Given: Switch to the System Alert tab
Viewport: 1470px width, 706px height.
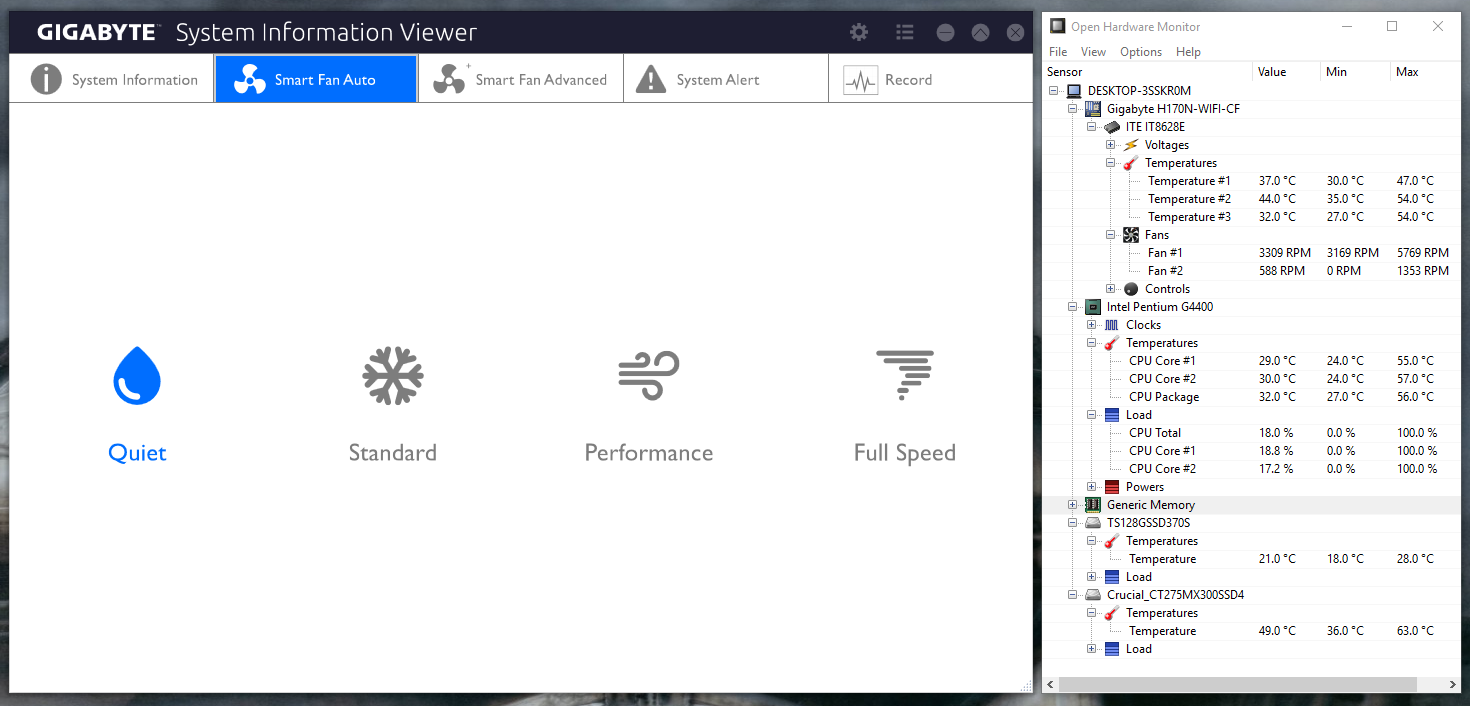Looking at the screenshot, I should pyautogui.click(x=725, y=79).
